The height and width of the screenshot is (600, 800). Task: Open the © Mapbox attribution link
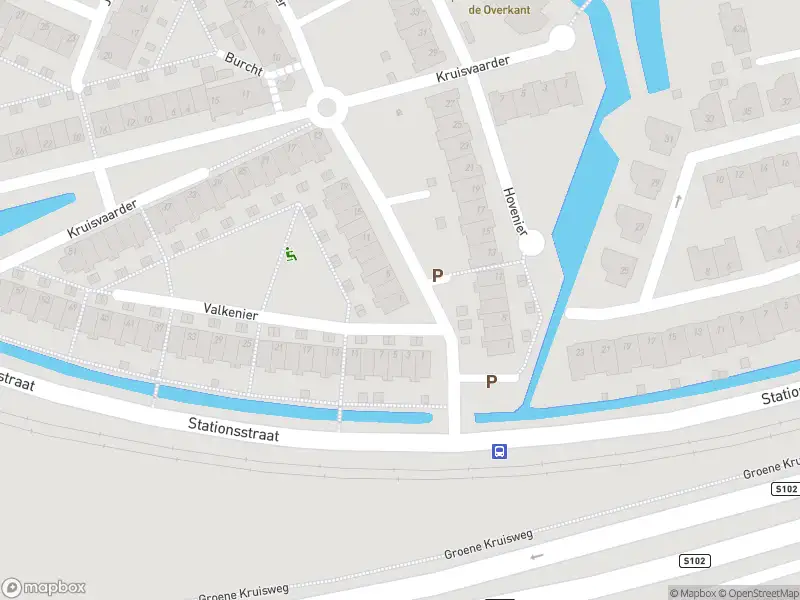pos(693,593)
